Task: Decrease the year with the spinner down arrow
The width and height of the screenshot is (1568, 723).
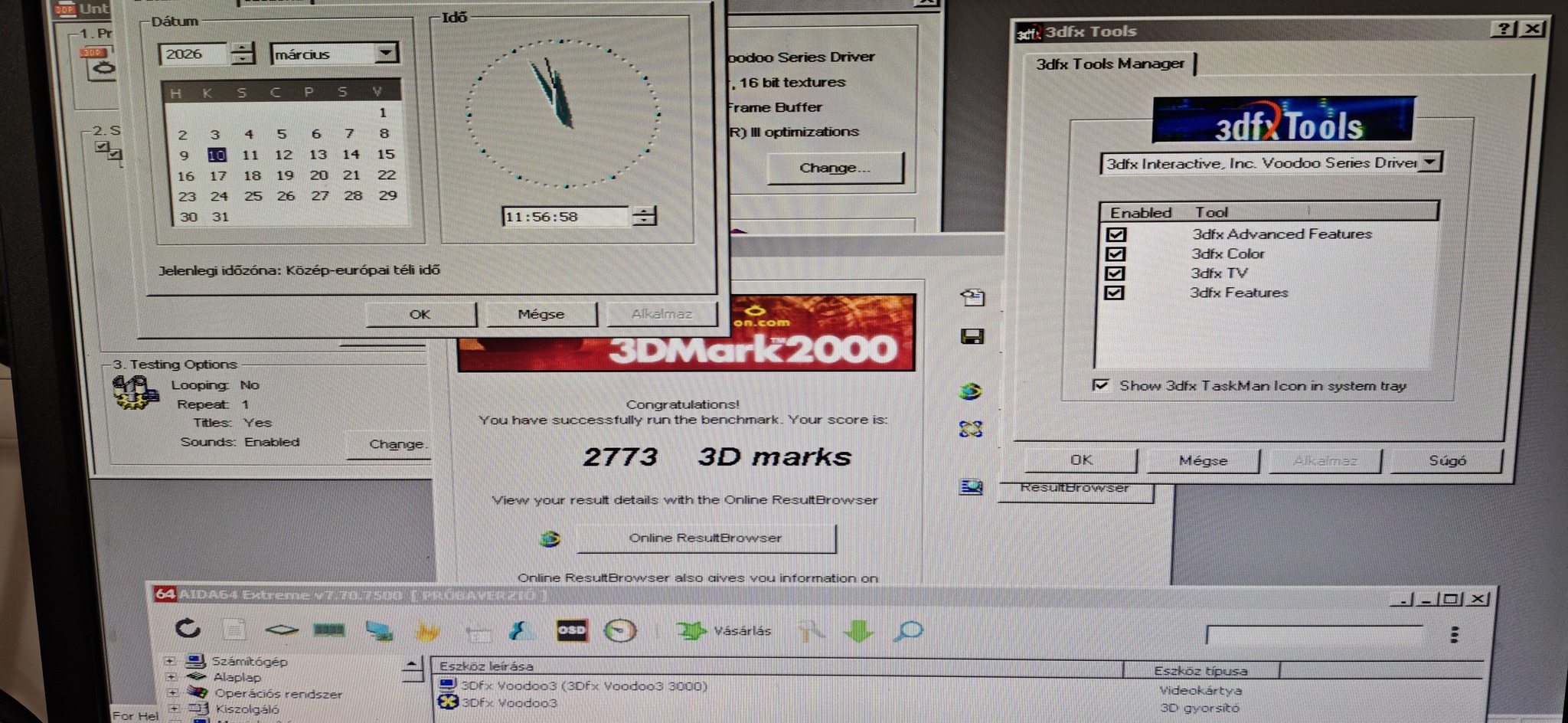Action: click(x=243, y=59)
